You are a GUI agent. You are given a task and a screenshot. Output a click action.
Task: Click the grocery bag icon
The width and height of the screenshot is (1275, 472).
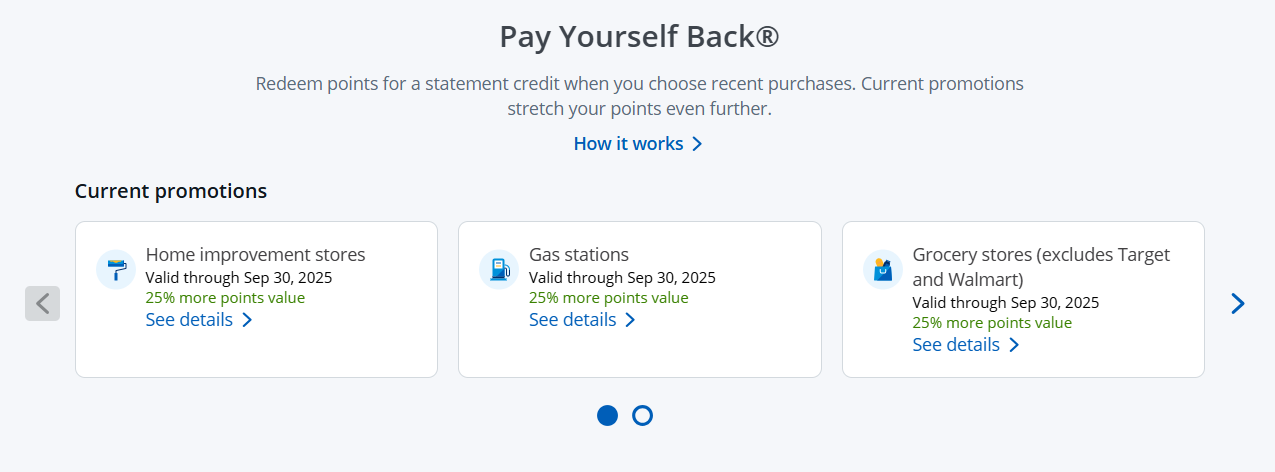pos(883,269)
